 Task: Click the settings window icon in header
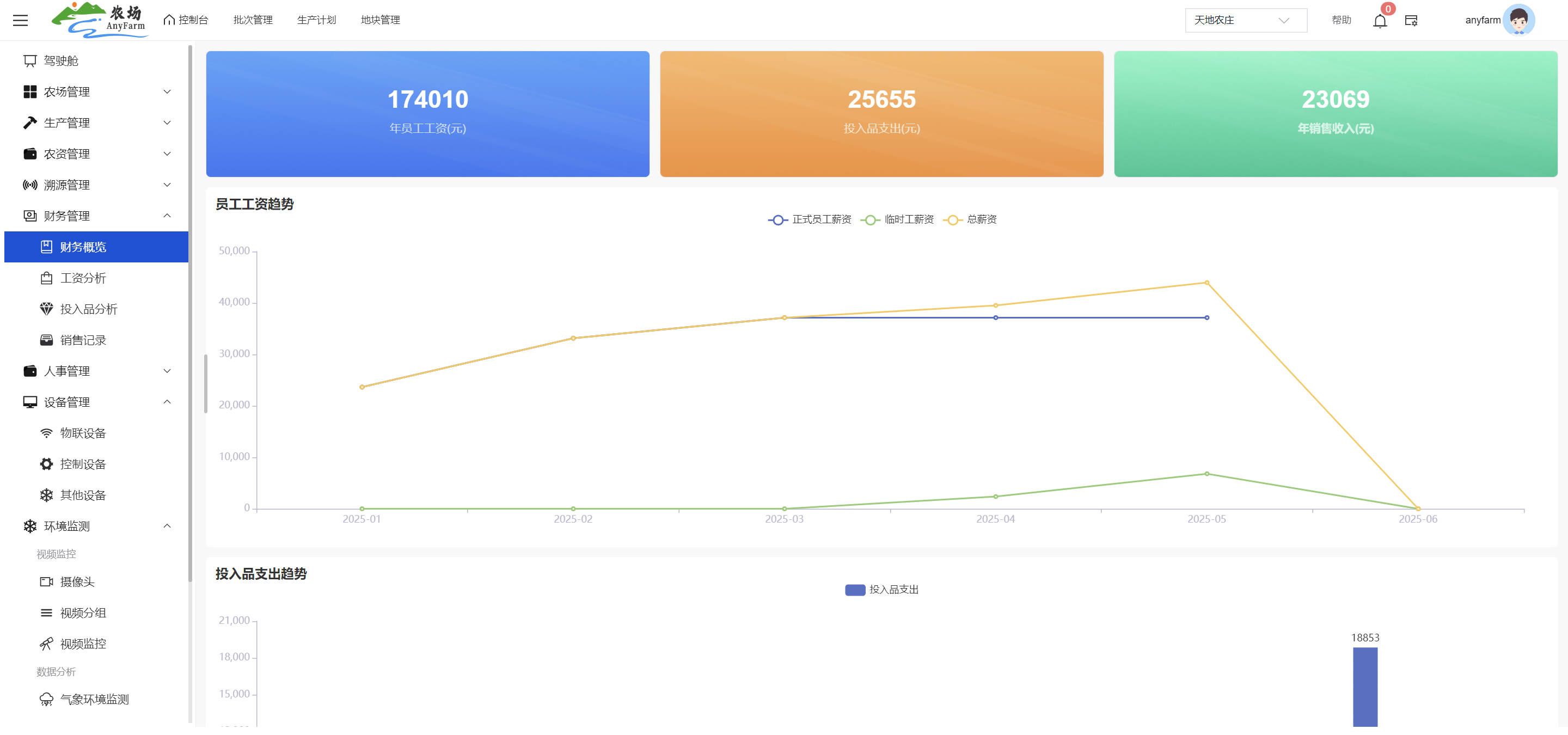click(x=1411, y=21)
